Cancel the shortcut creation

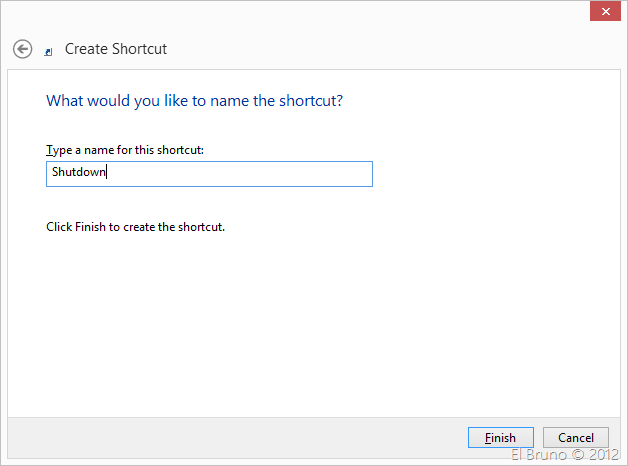coord(576,437)
